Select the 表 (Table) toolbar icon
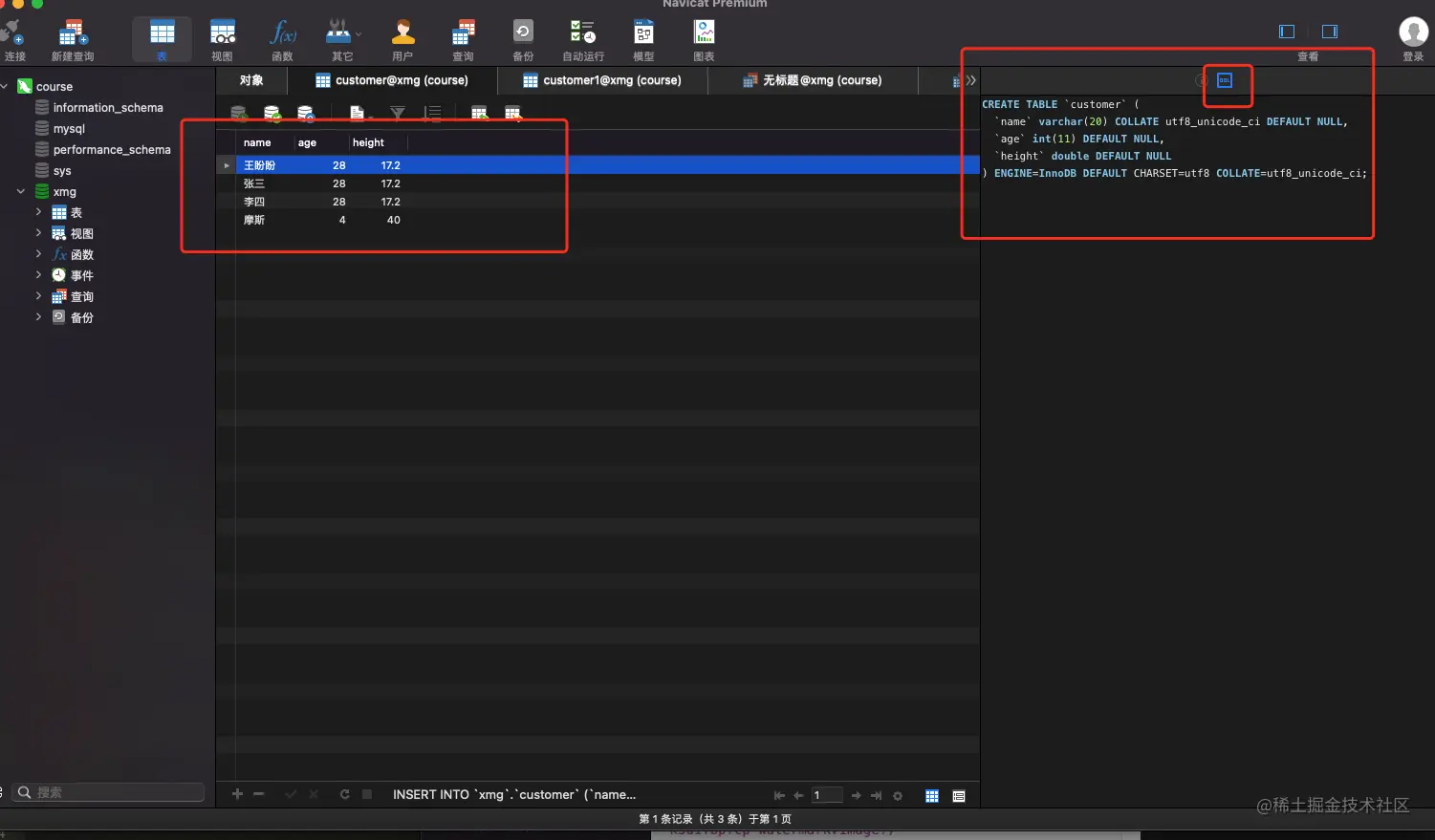The height and width of the screenshot is (840, 1435). coord(163,34)
